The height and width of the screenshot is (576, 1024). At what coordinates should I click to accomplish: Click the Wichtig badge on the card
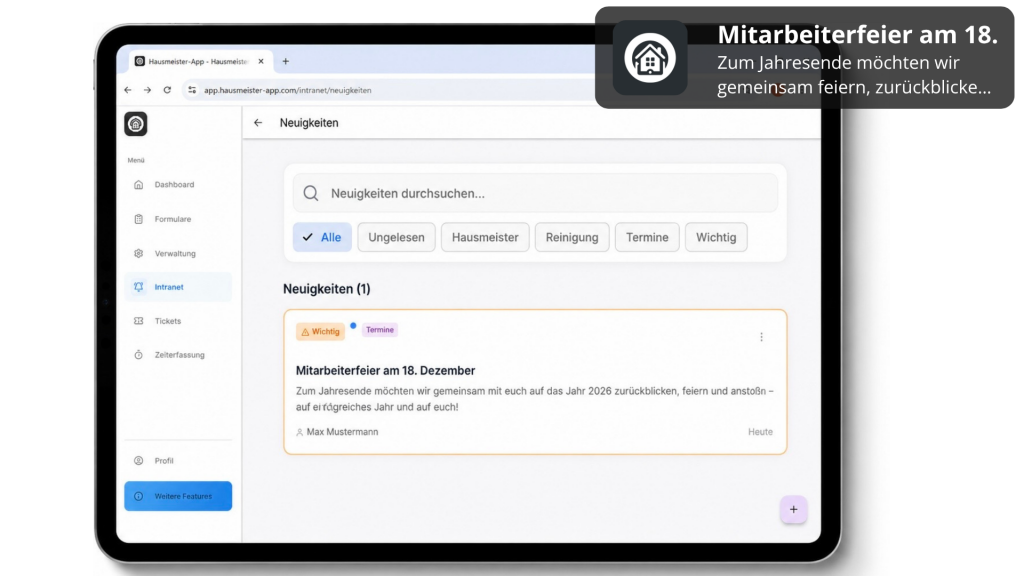(x=320, y=332)
